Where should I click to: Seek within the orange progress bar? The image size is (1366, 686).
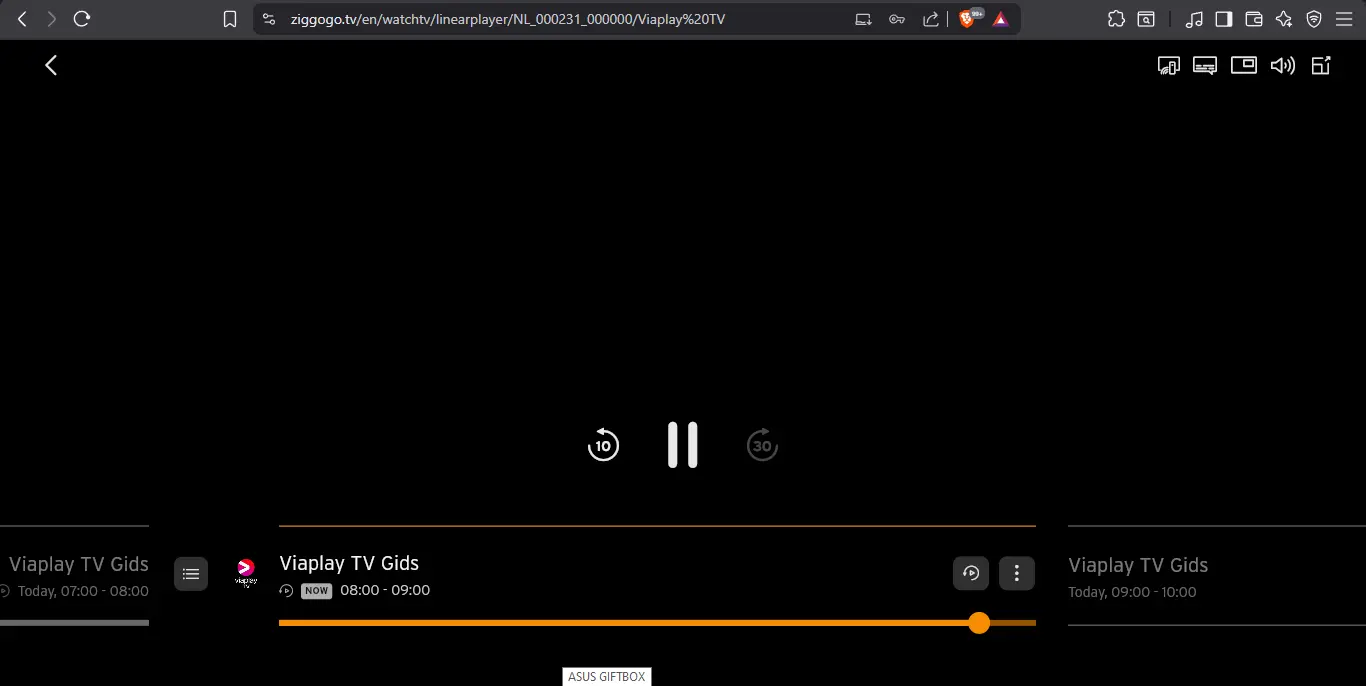pos(657,623)
